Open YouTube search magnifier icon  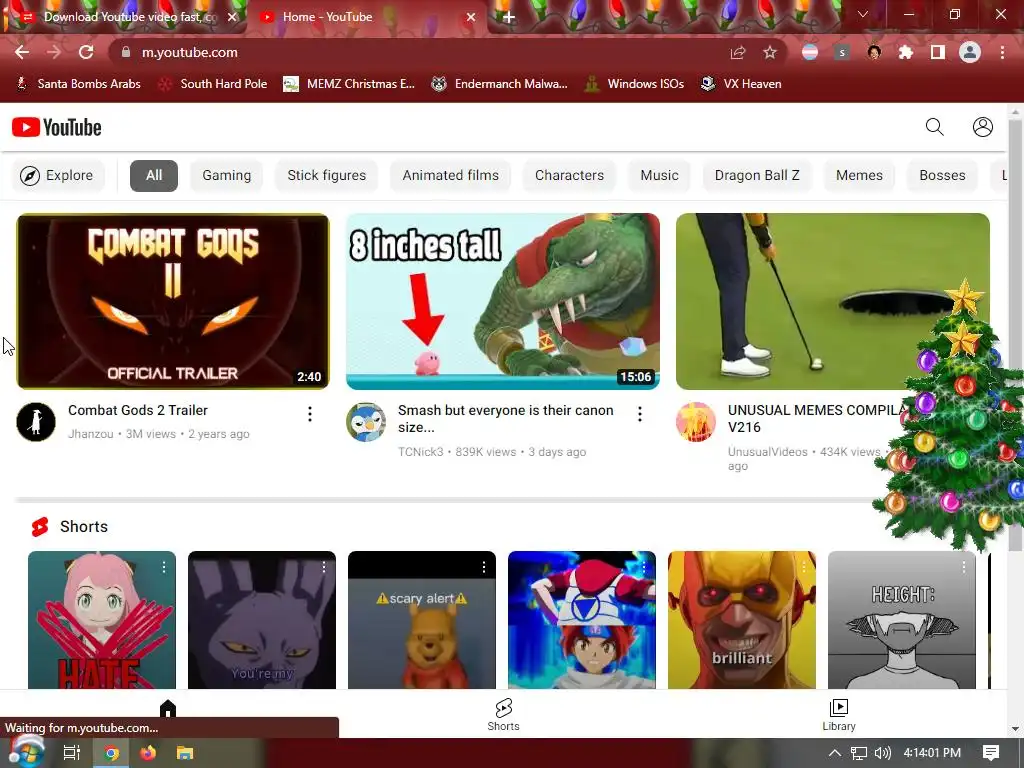pyautogui.click(x=935, y=127)
